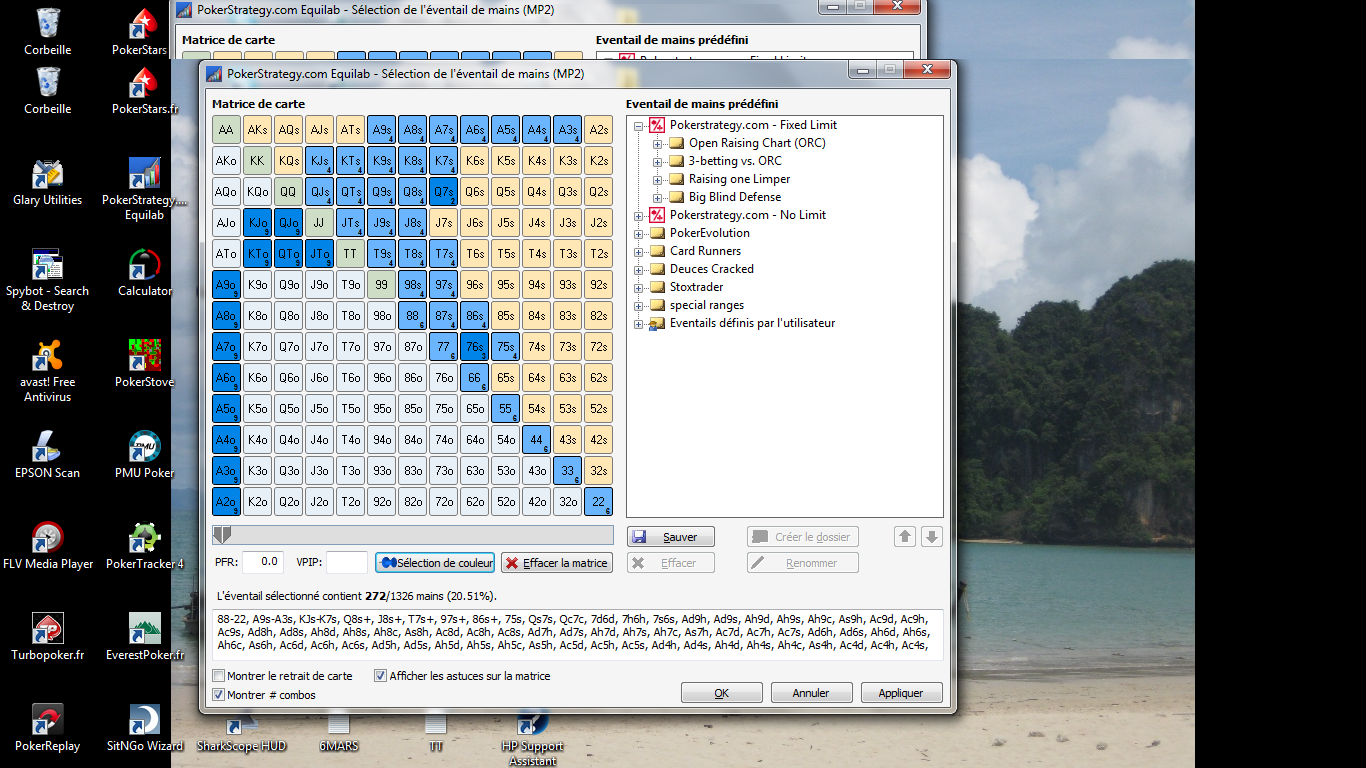Click the range percentage slider handle
Screen dimensions: 1366x768
pos(224,535)
